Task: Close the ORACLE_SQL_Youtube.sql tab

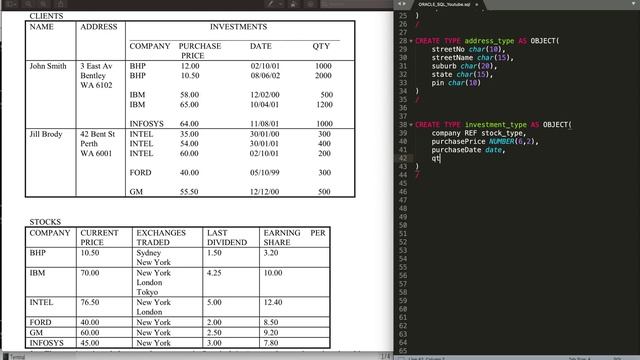Action: click(x=476, y=4)
